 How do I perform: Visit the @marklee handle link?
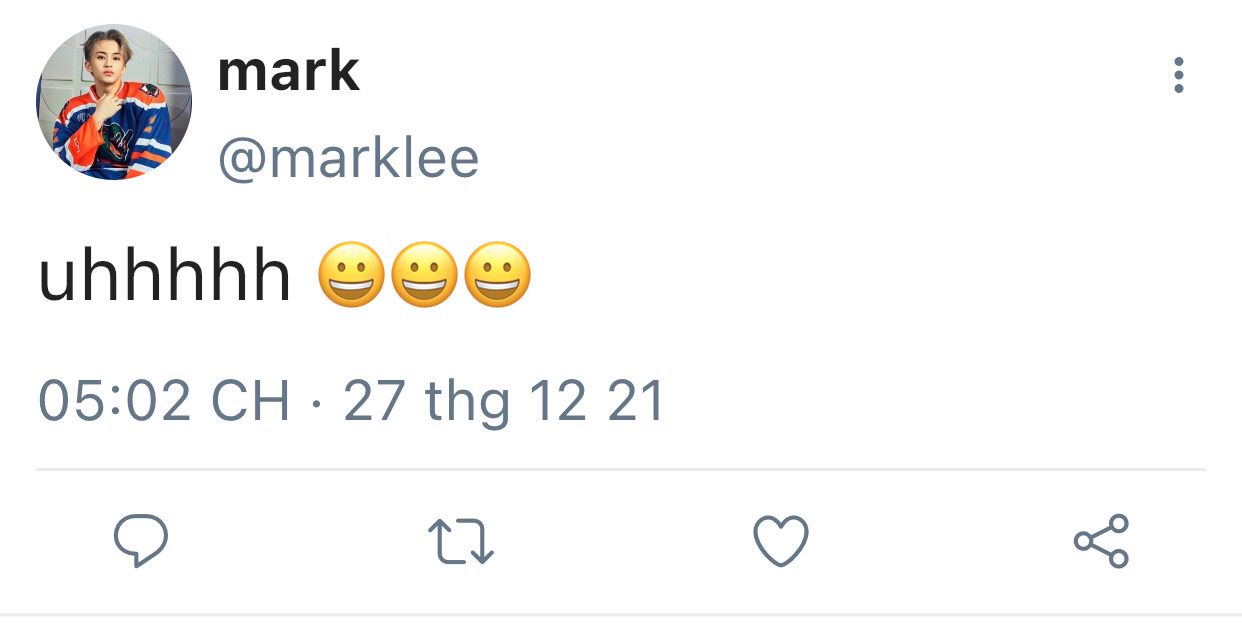tap(348, 159)
